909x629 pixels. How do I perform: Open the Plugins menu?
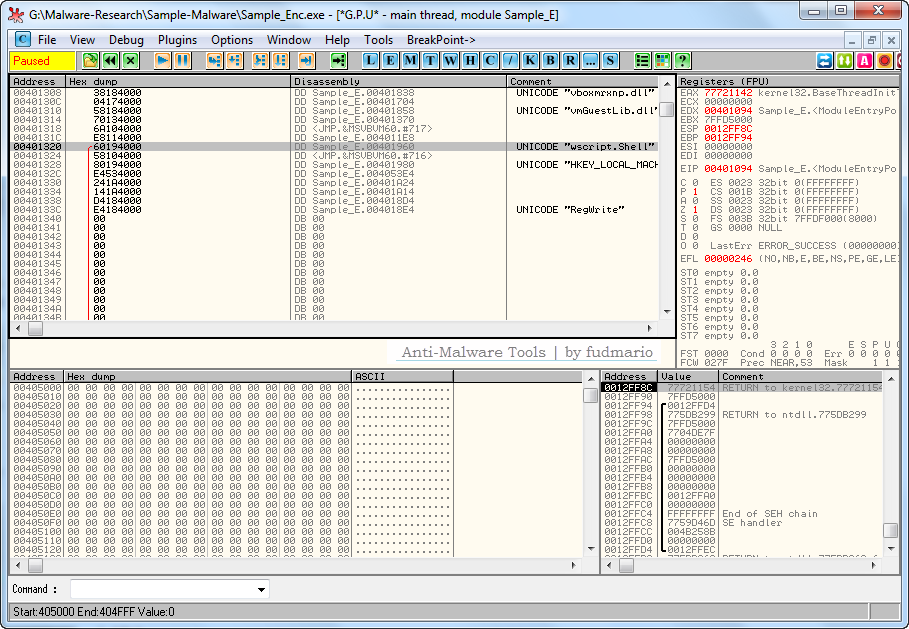177,40
